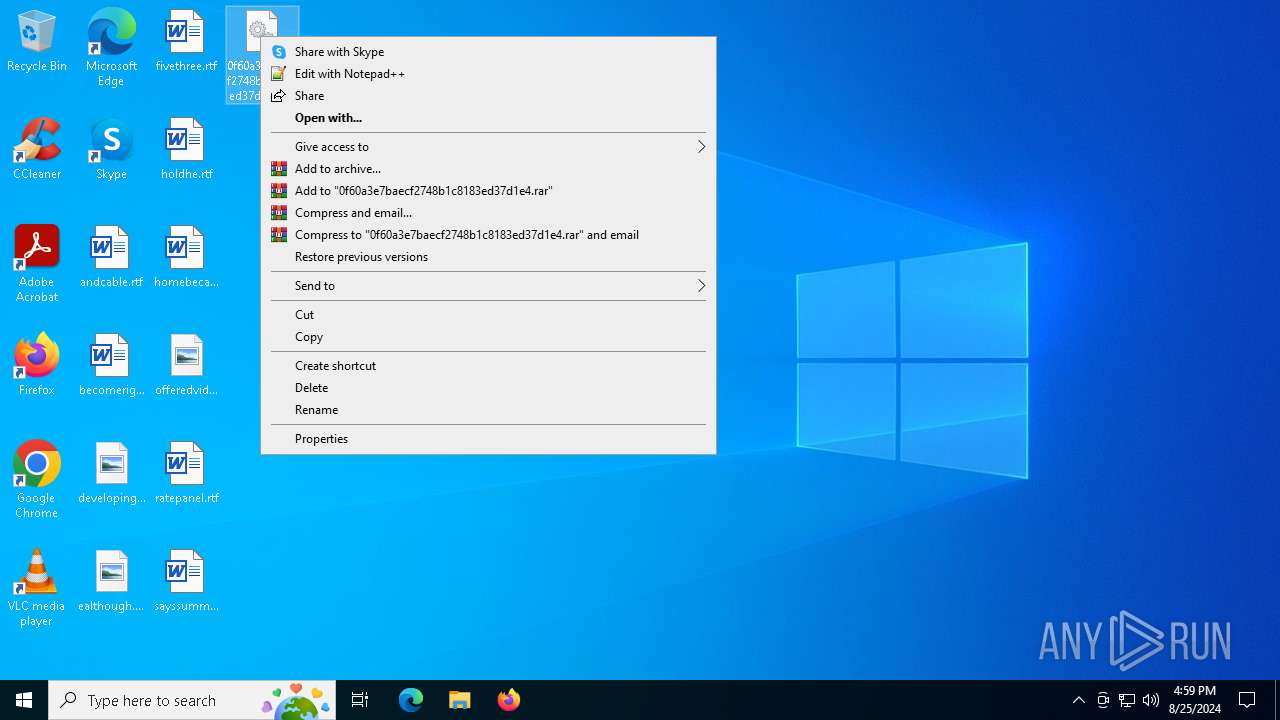Select the Firefox desktop shortcut

click(x=37, y=365)
